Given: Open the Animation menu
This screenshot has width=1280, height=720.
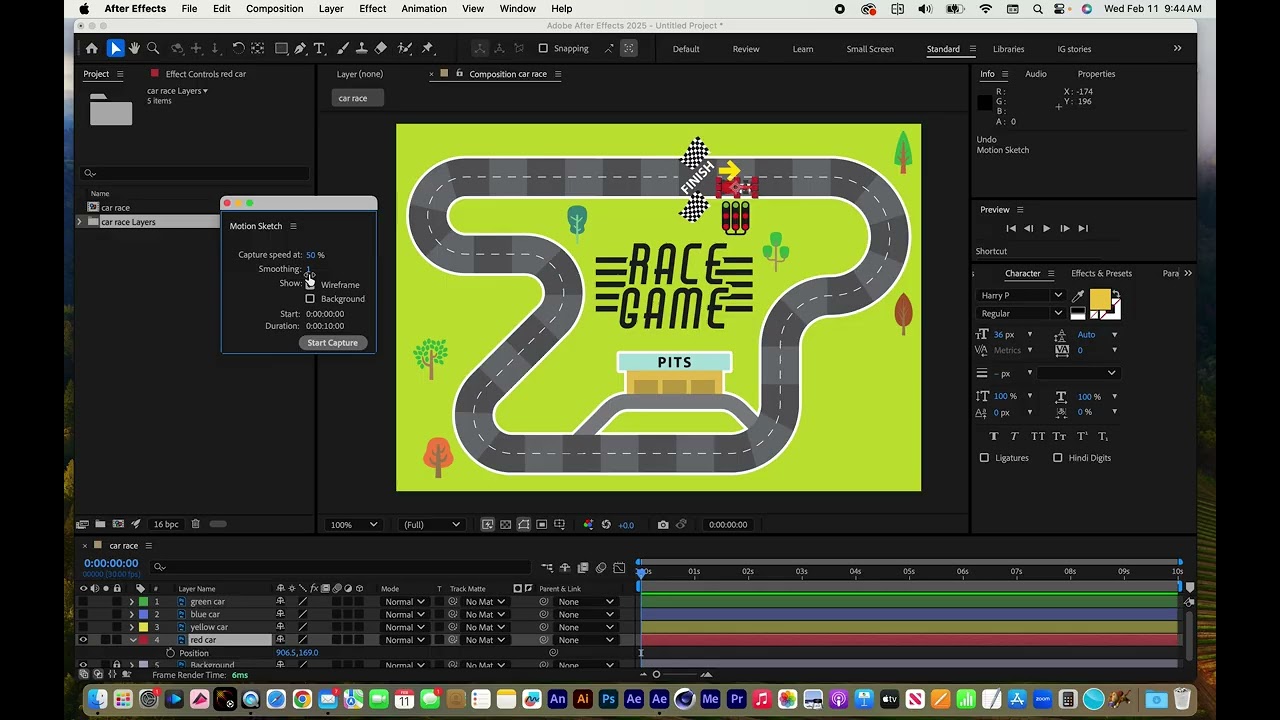Looking at the screenshot, I should [424, 9].
